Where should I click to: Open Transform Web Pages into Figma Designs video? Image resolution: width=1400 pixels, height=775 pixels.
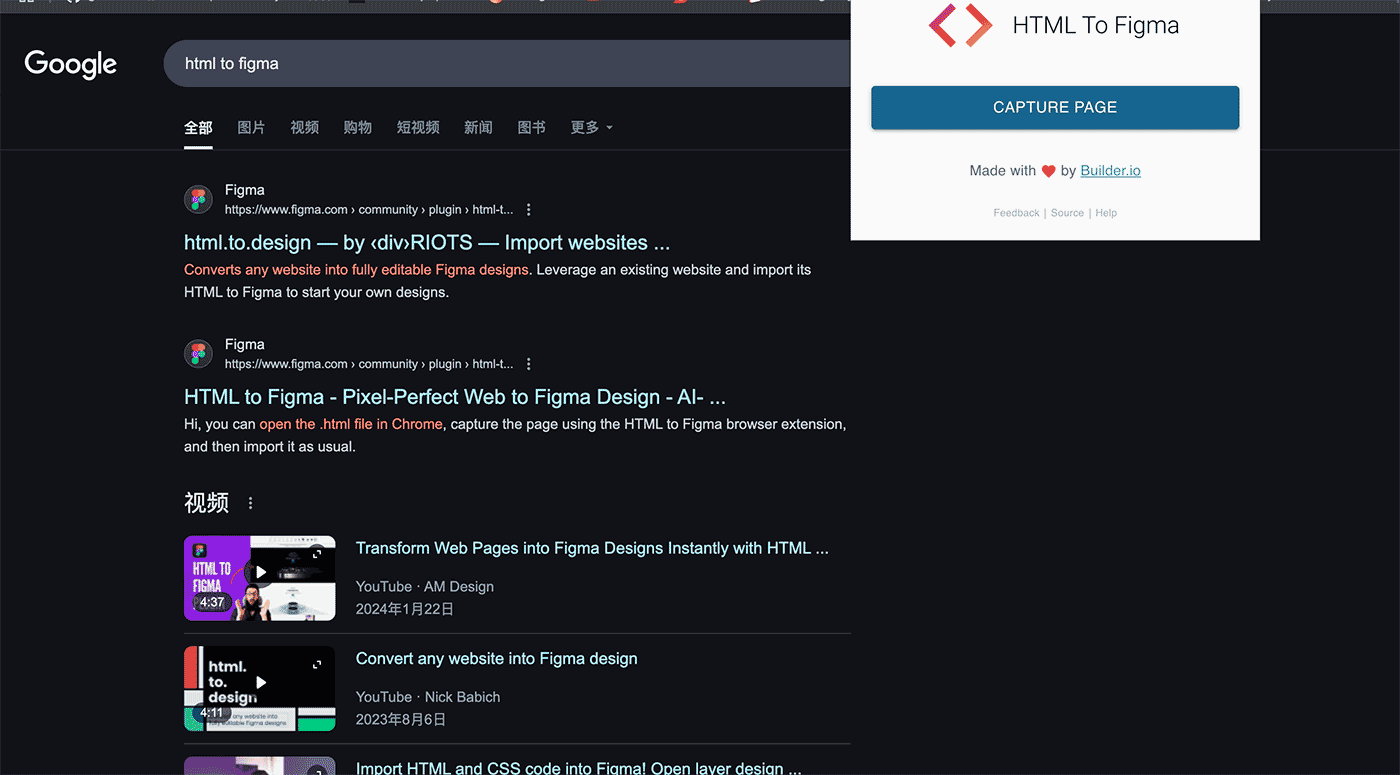(x=592, y=548)
